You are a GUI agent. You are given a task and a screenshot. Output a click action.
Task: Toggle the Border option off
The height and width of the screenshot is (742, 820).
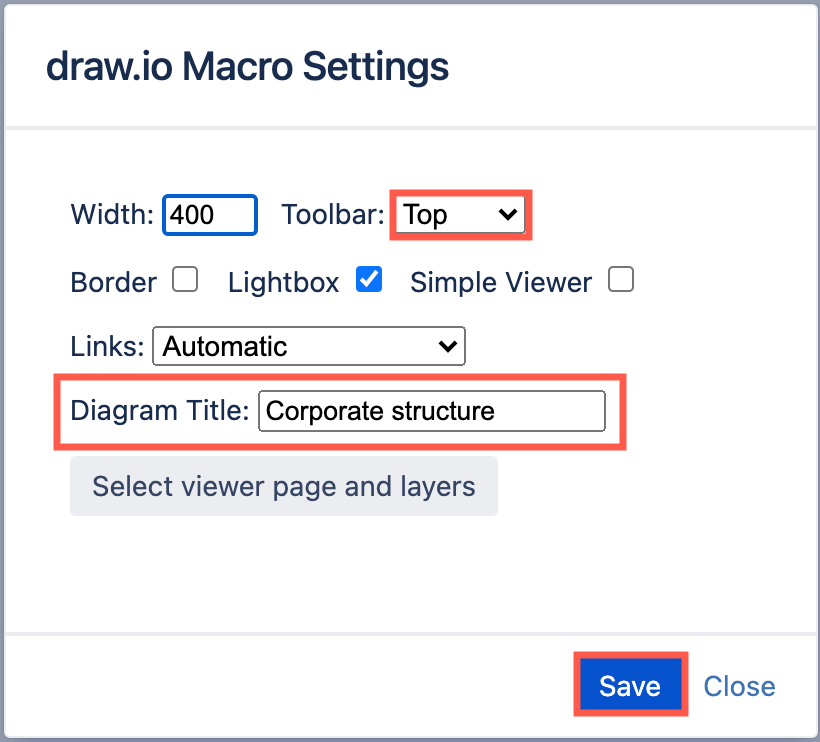pyautogui.click(x=184, y=282)
